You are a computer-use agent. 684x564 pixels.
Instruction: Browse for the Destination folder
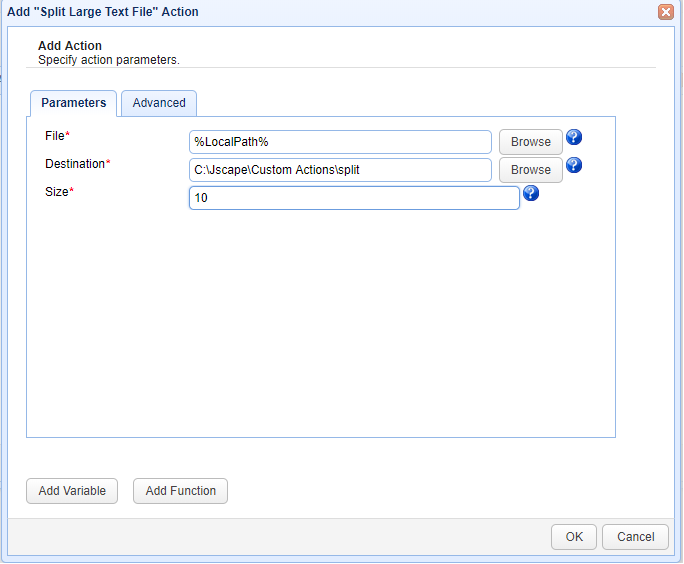530,170
